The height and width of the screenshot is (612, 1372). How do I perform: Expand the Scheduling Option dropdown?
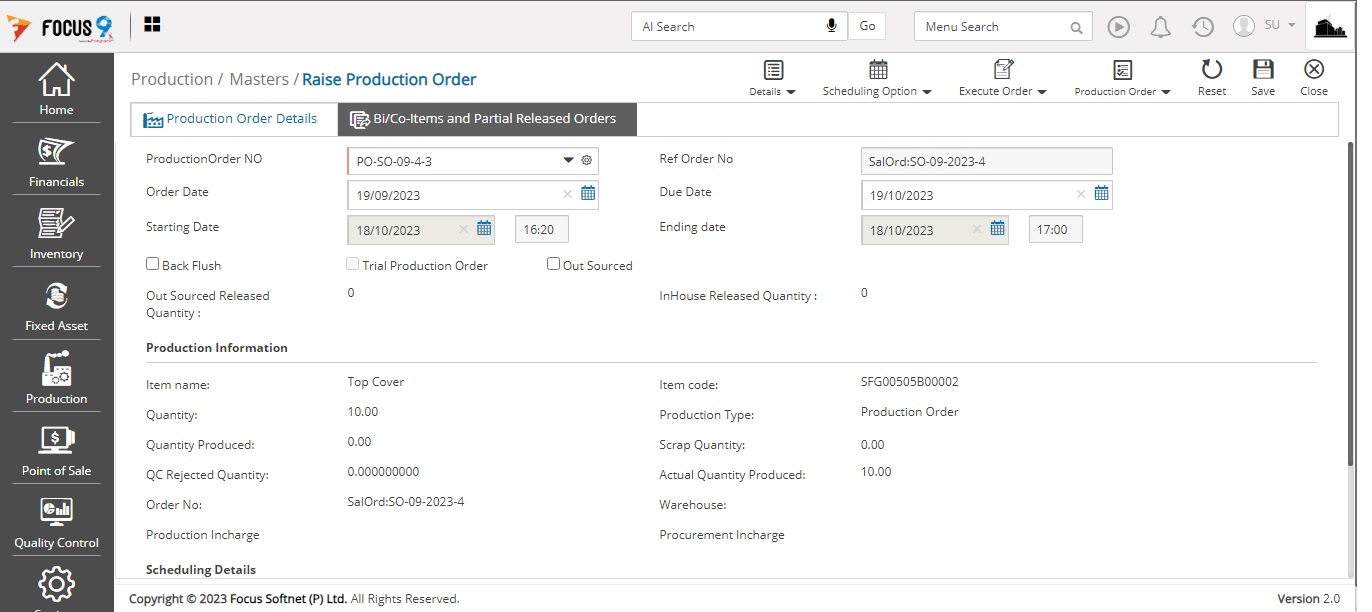(877, 78)
